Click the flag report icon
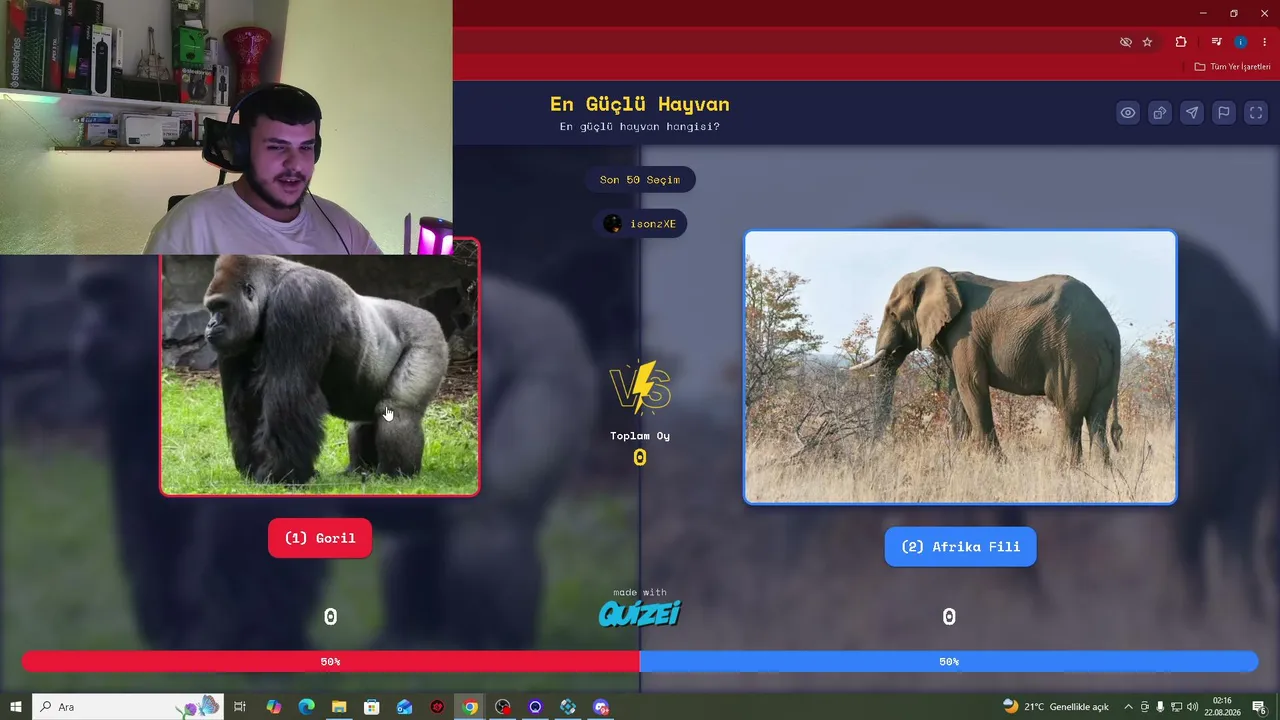The width and height of the screenshot is (1280, 720). coord(1224,113)
